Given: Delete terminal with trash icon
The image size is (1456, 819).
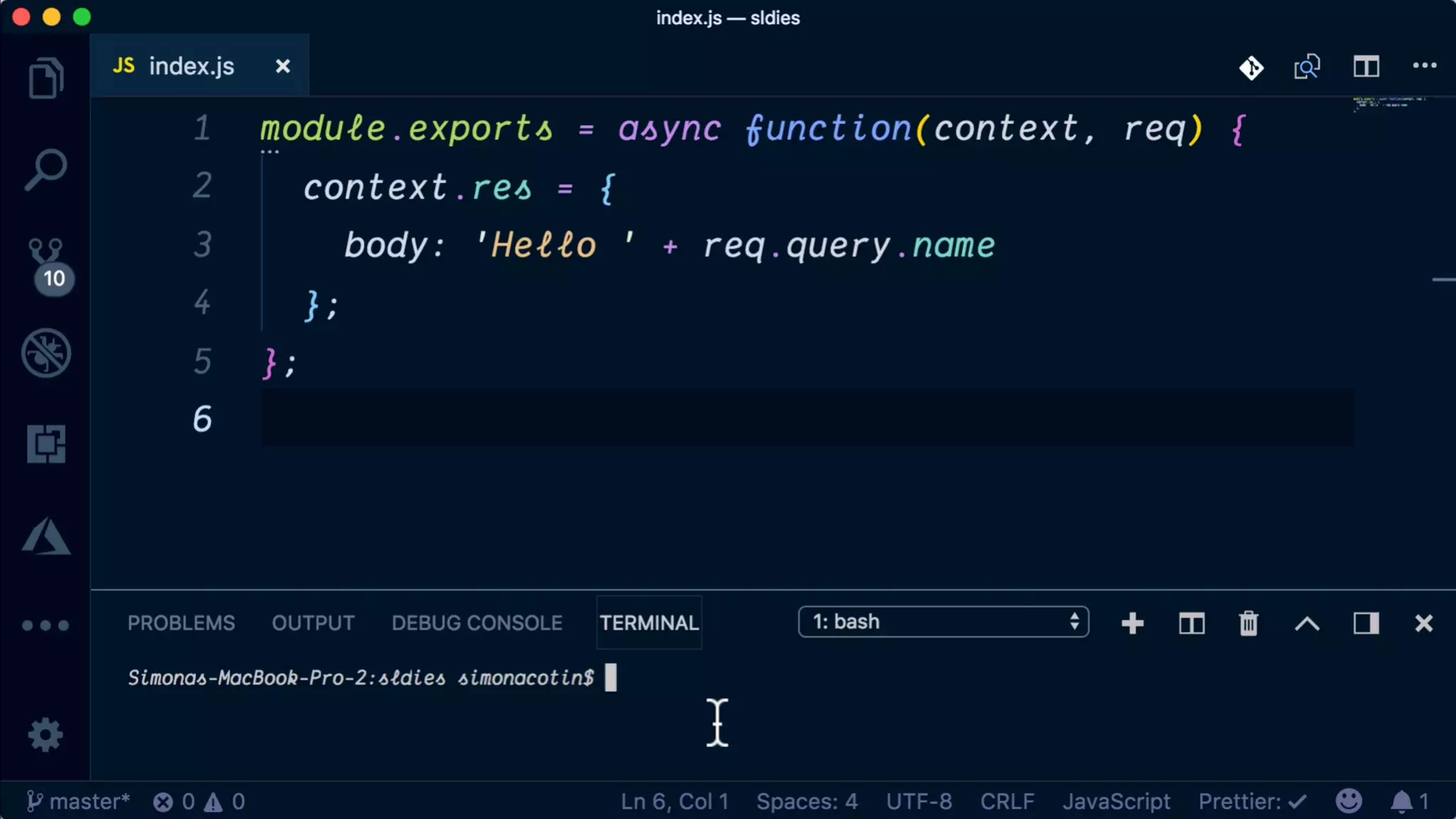Looking at the screenshot, I should (x=1248, y=623).
